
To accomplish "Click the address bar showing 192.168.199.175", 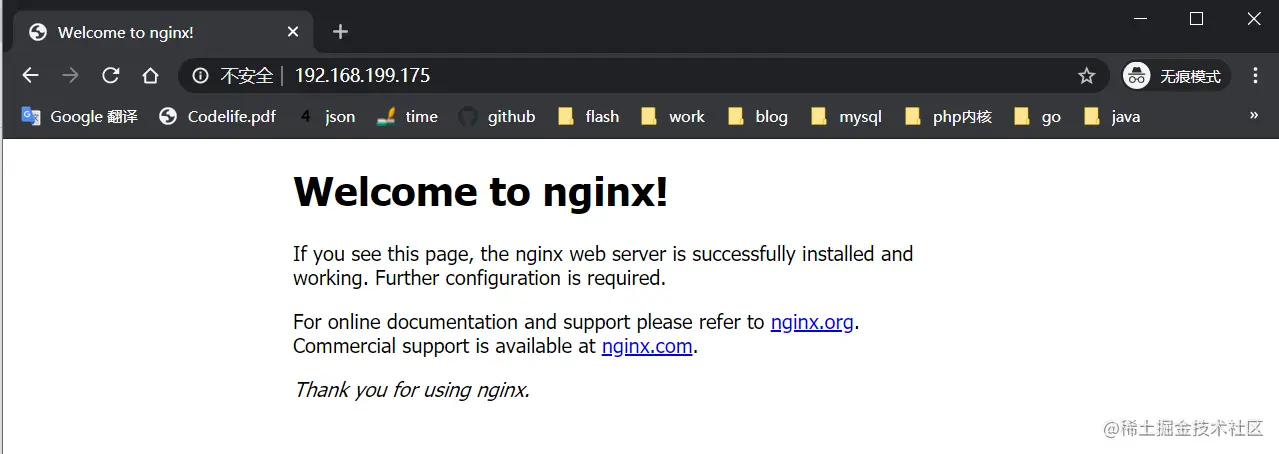I will (x=643, y=76).
